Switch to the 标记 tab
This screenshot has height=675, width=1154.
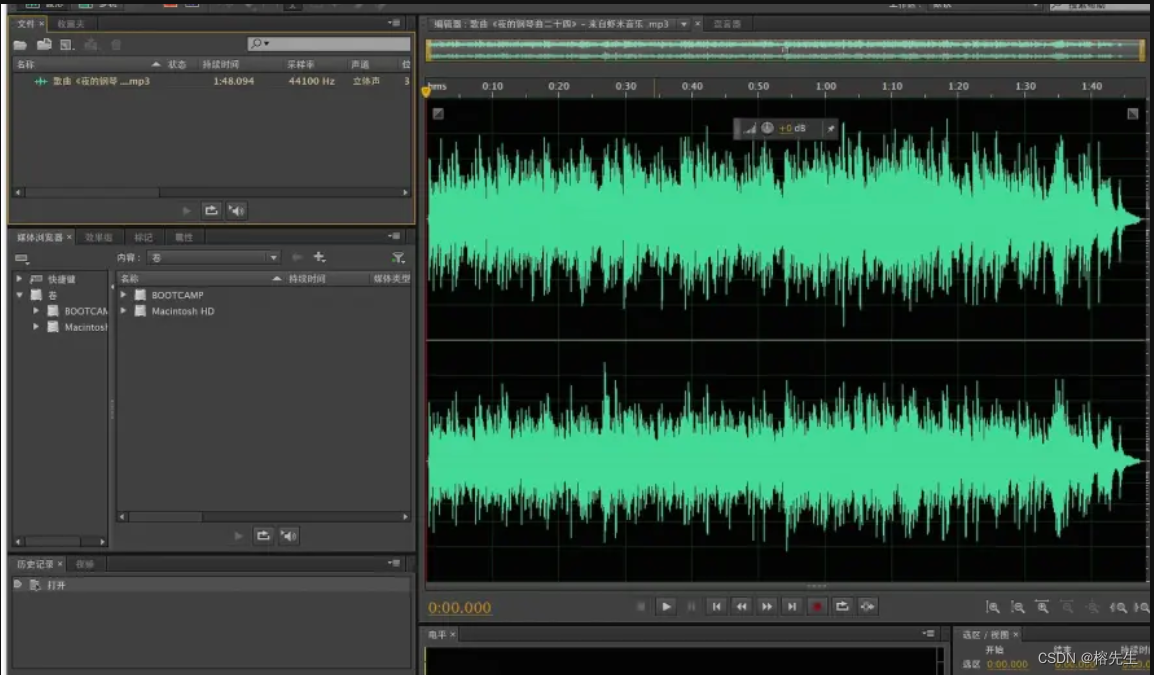pos(143,237)
